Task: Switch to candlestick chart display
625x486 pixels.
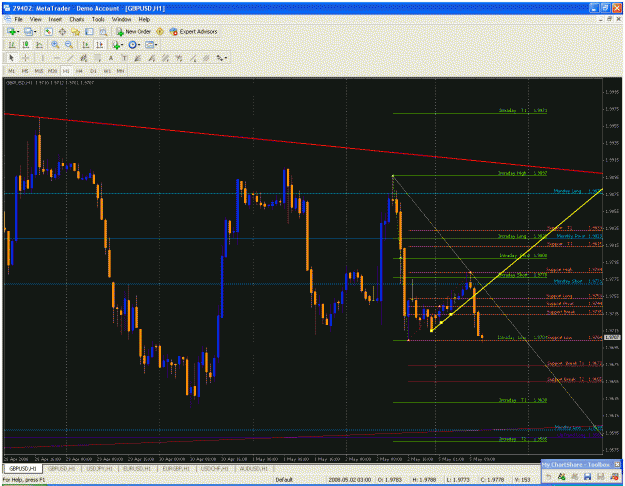Action: coord(26,45)
